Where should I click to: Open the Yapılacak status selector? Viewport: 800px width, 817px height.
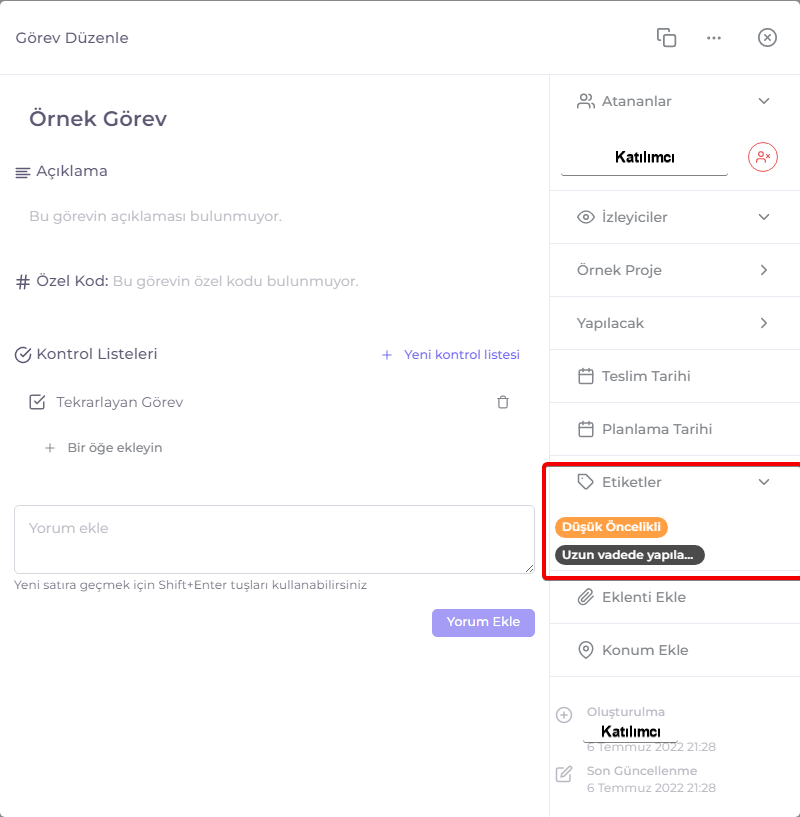(674, 323)
